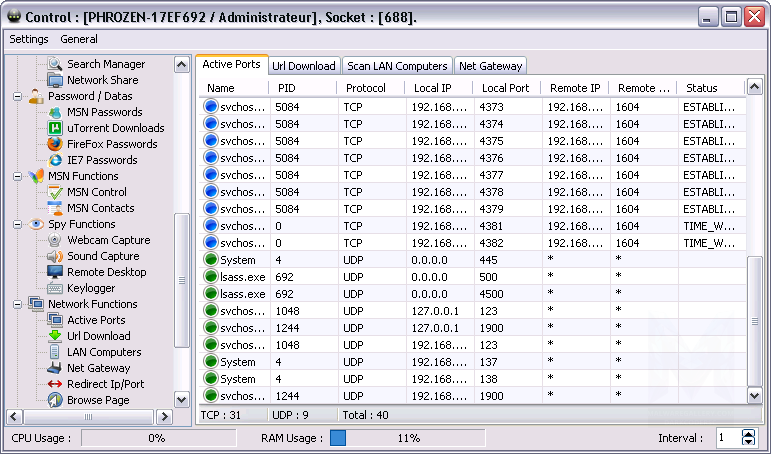Open Webcam Capture in the tree
Viewport: 771px width, 454px height.
tap(108, 240)
